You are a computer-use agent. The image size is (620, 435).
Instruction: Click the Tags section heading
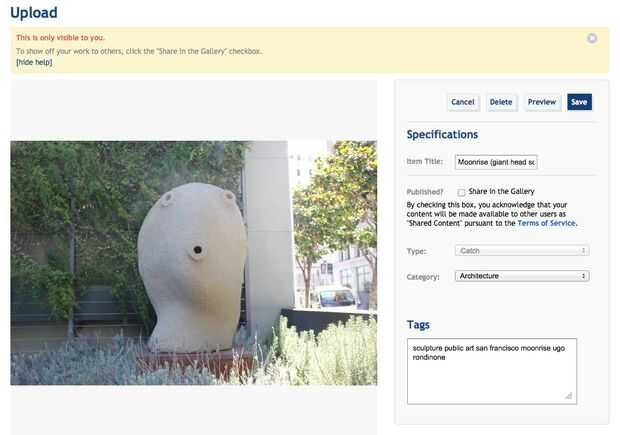pos(418,325)
